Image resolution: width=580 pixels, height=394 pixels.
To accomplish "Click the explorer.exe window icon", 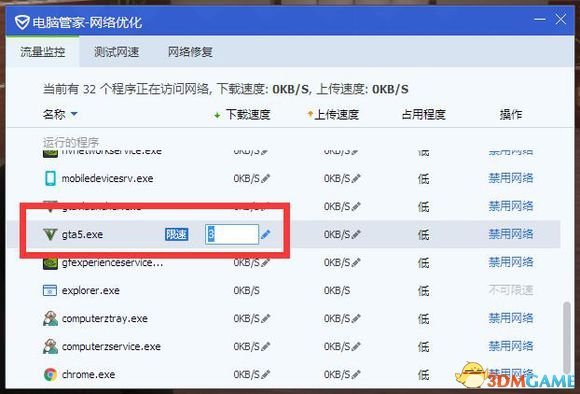I will click(50, 290).
